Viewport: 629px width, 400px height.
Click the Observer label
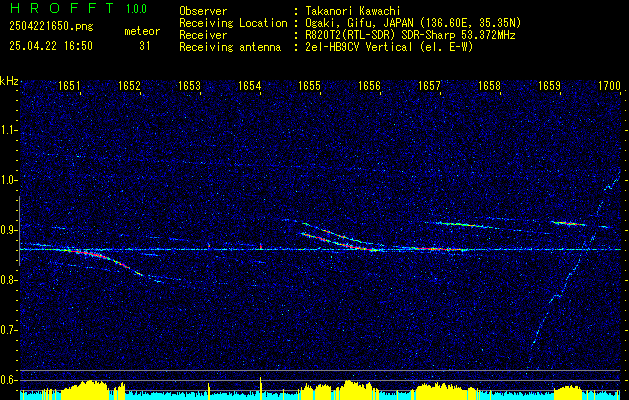pos(203,11)
